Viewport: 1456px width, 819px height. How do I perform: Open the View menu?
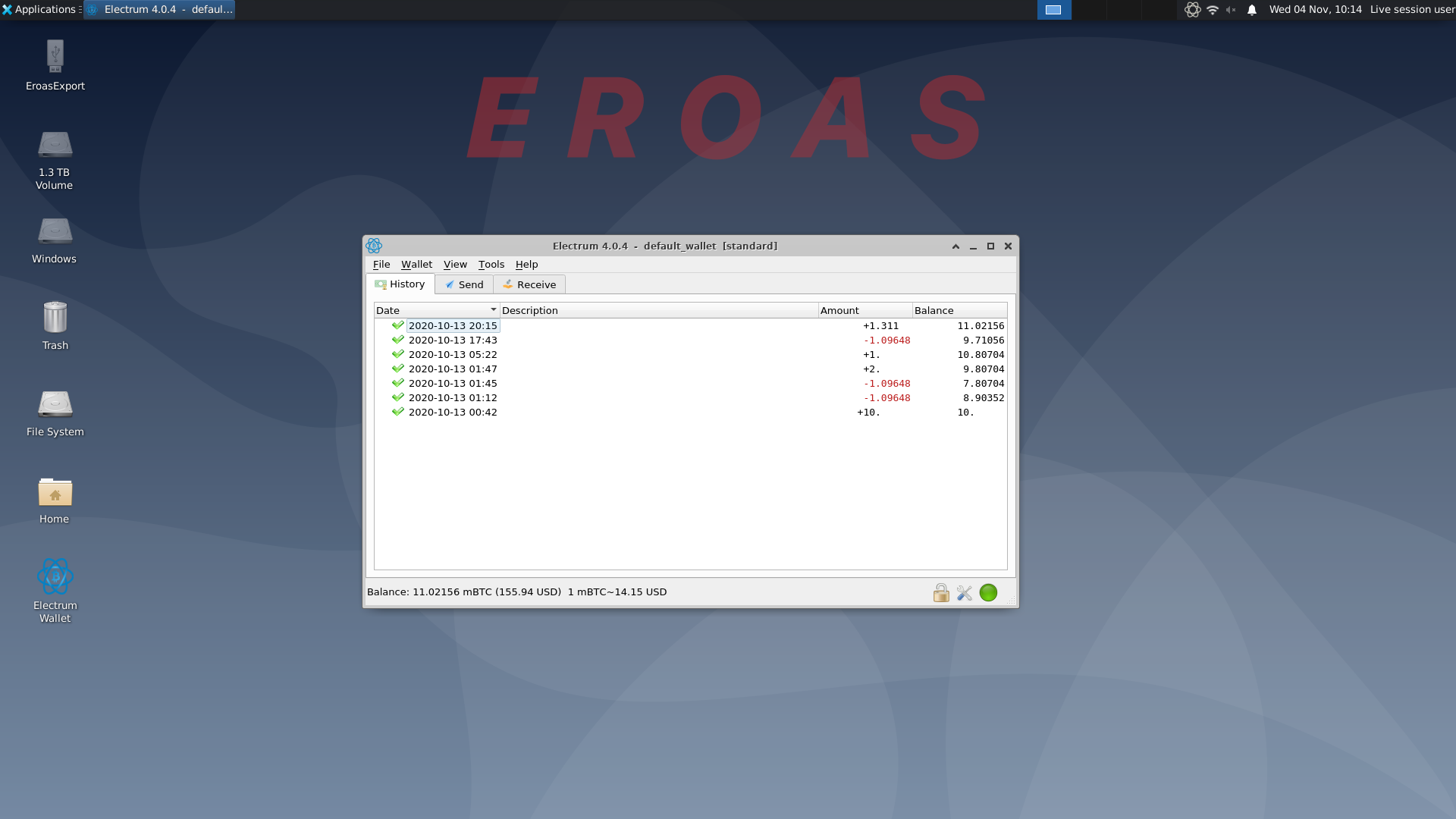tap(455, 264)
